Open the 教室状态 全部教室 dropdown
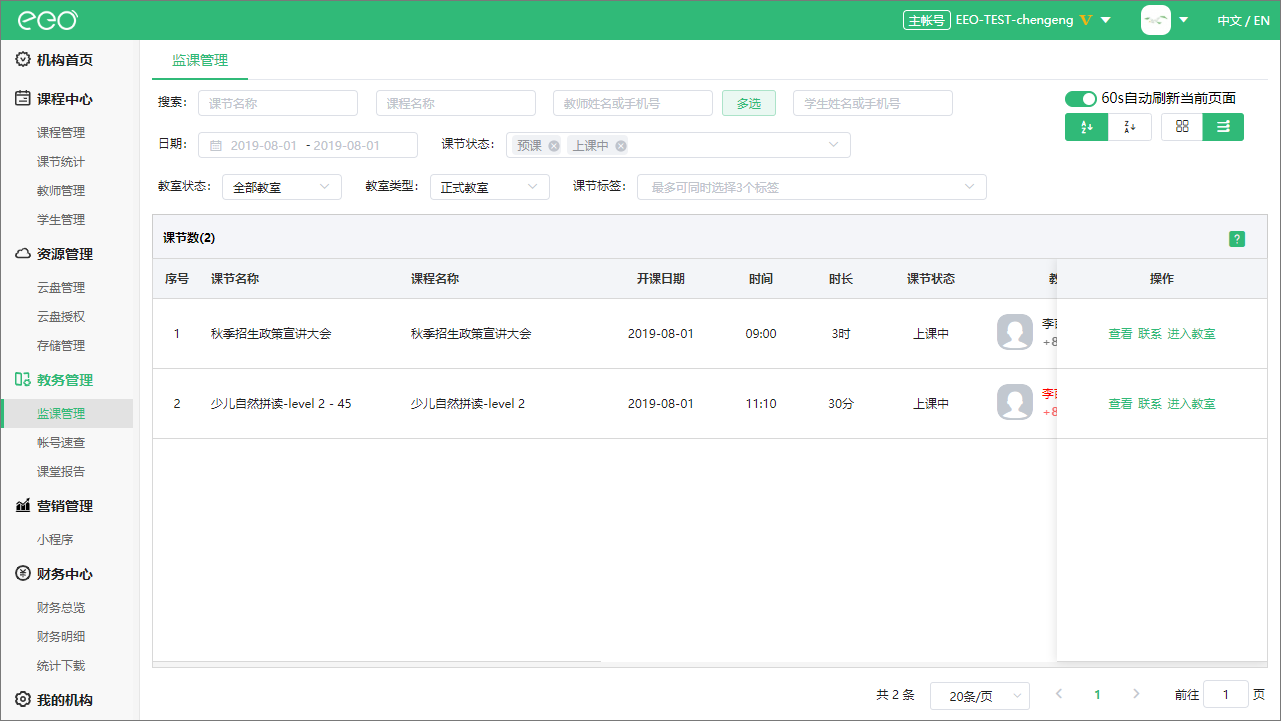The height and width of the screenshot is (721, 1281). click(282, 187)
